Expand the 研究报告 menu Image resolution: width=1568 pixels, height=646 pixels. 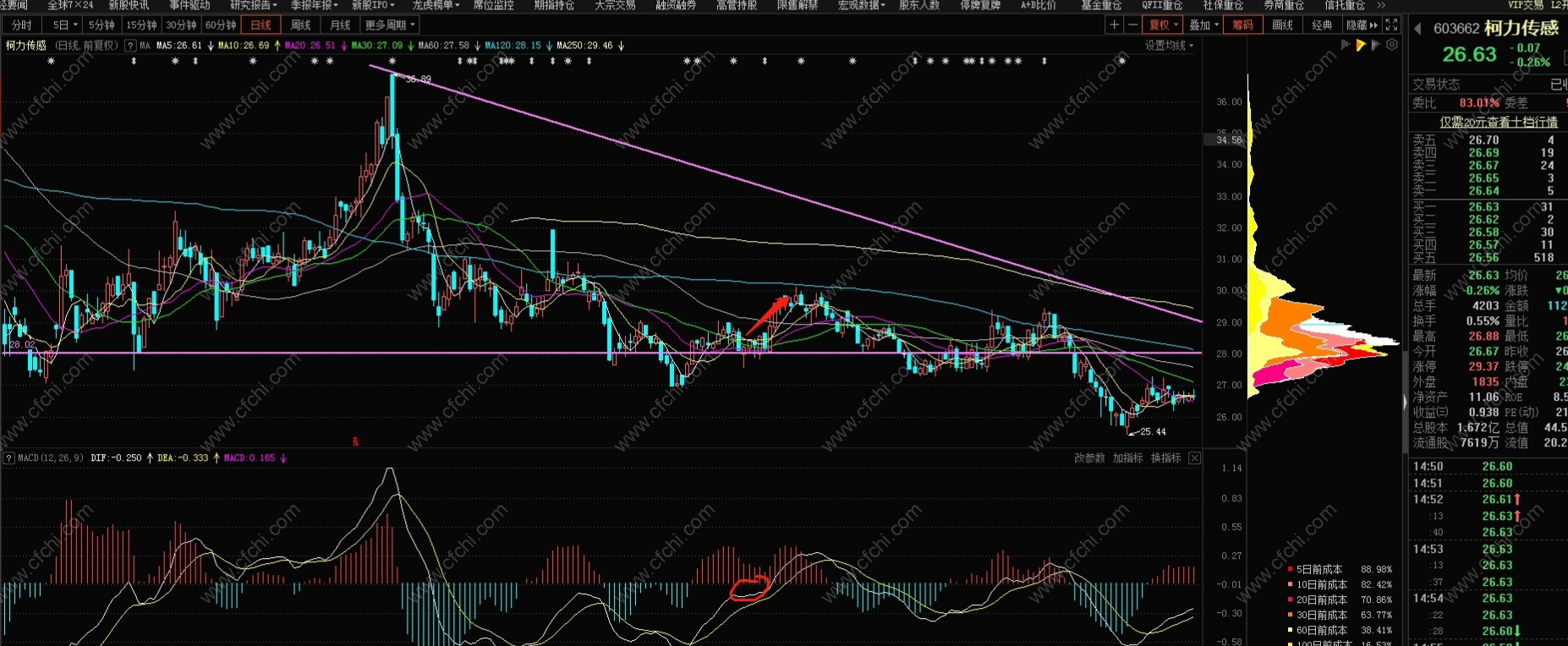[x=254, y=5]
